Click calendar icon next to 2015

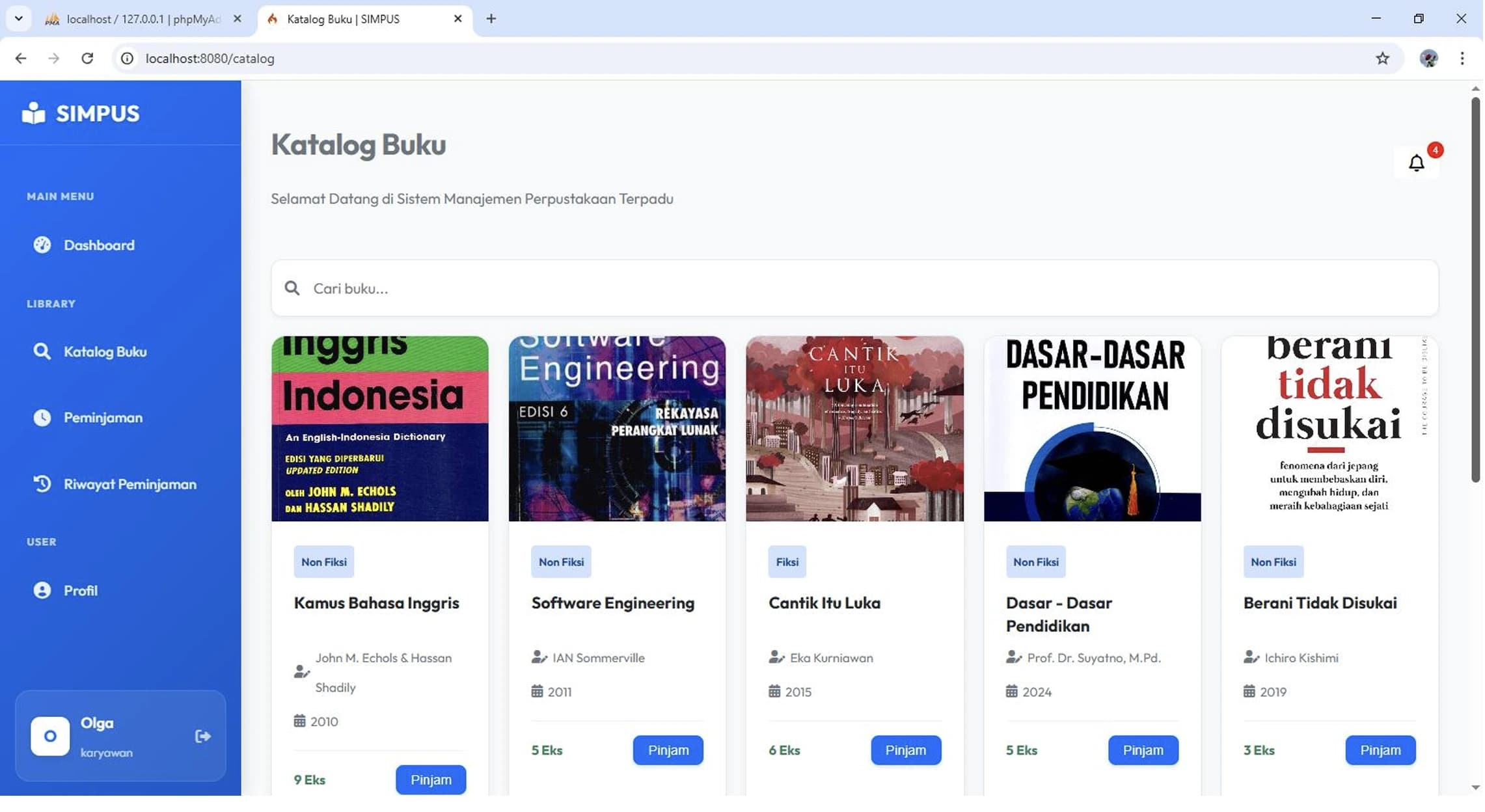[774, 691]
